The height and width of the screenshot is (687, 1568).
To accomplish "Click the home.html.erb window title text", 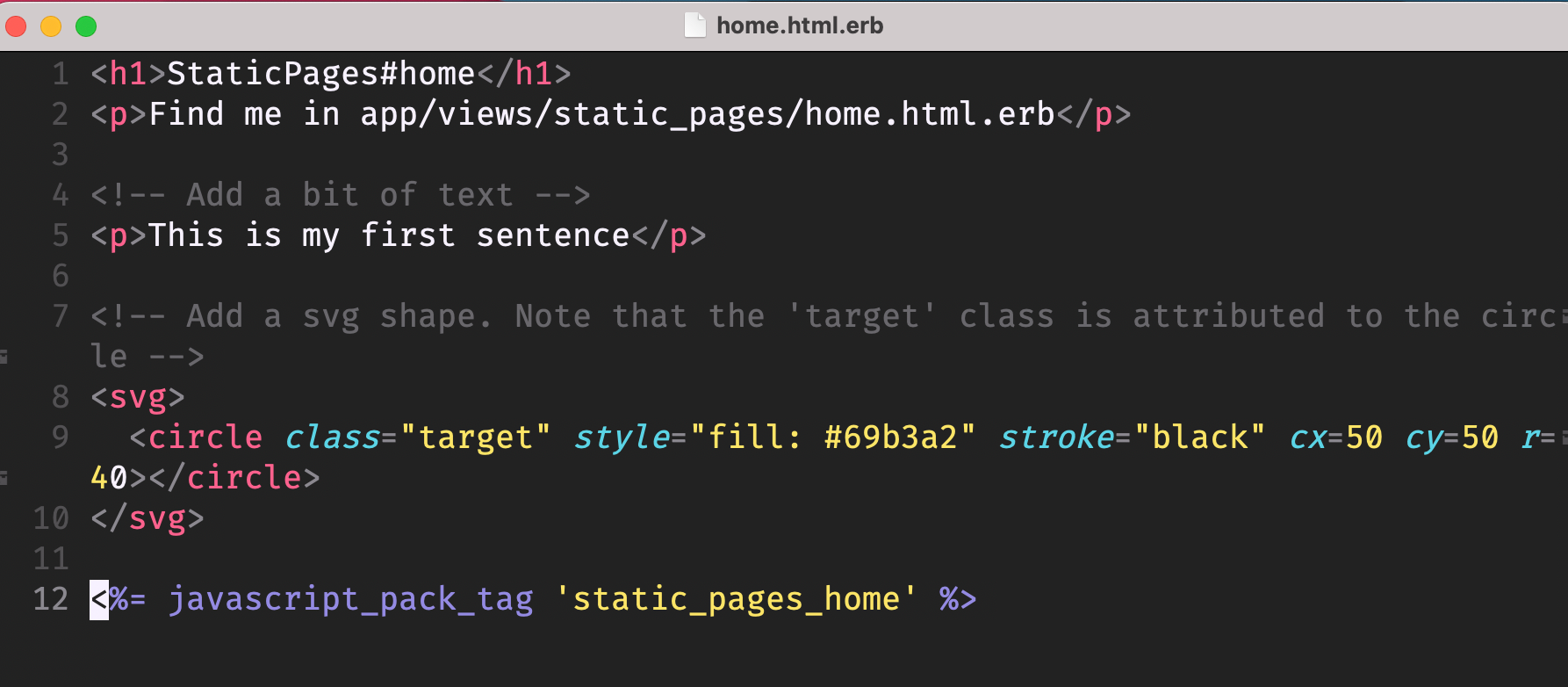I will (x=799, y=25).
